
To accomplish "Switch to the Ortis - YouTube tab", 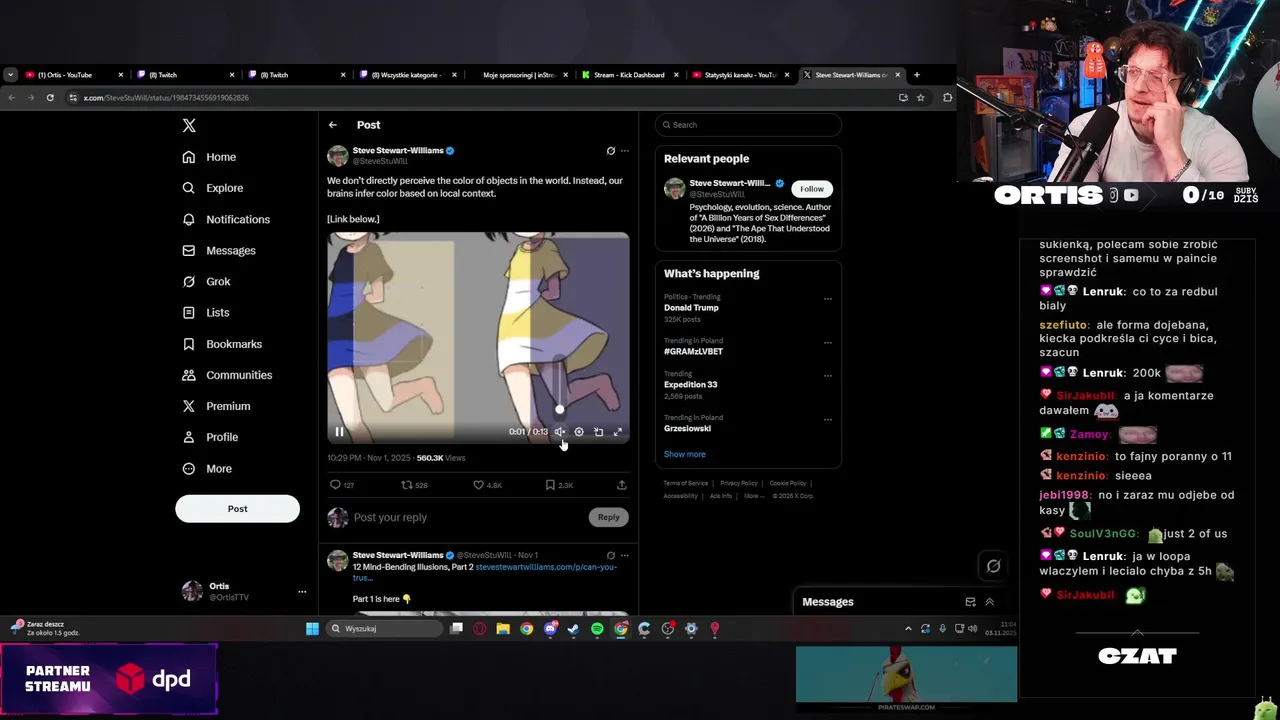I will click(73, 75).
